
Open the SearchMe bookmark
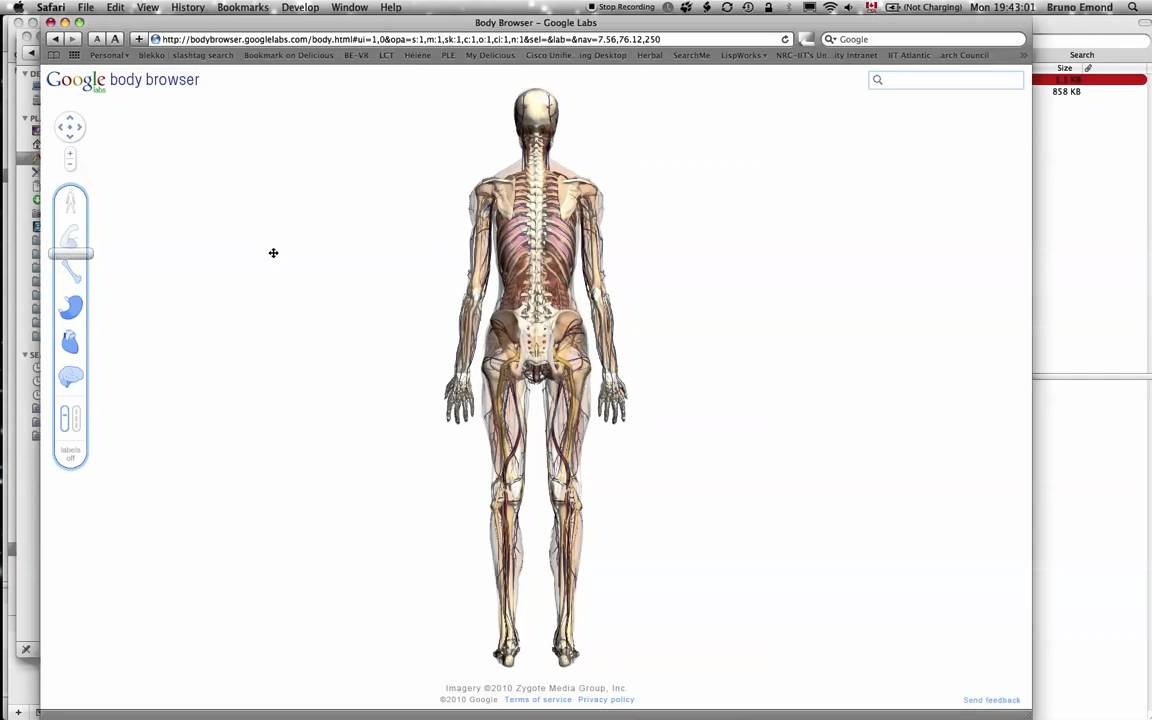691,55
